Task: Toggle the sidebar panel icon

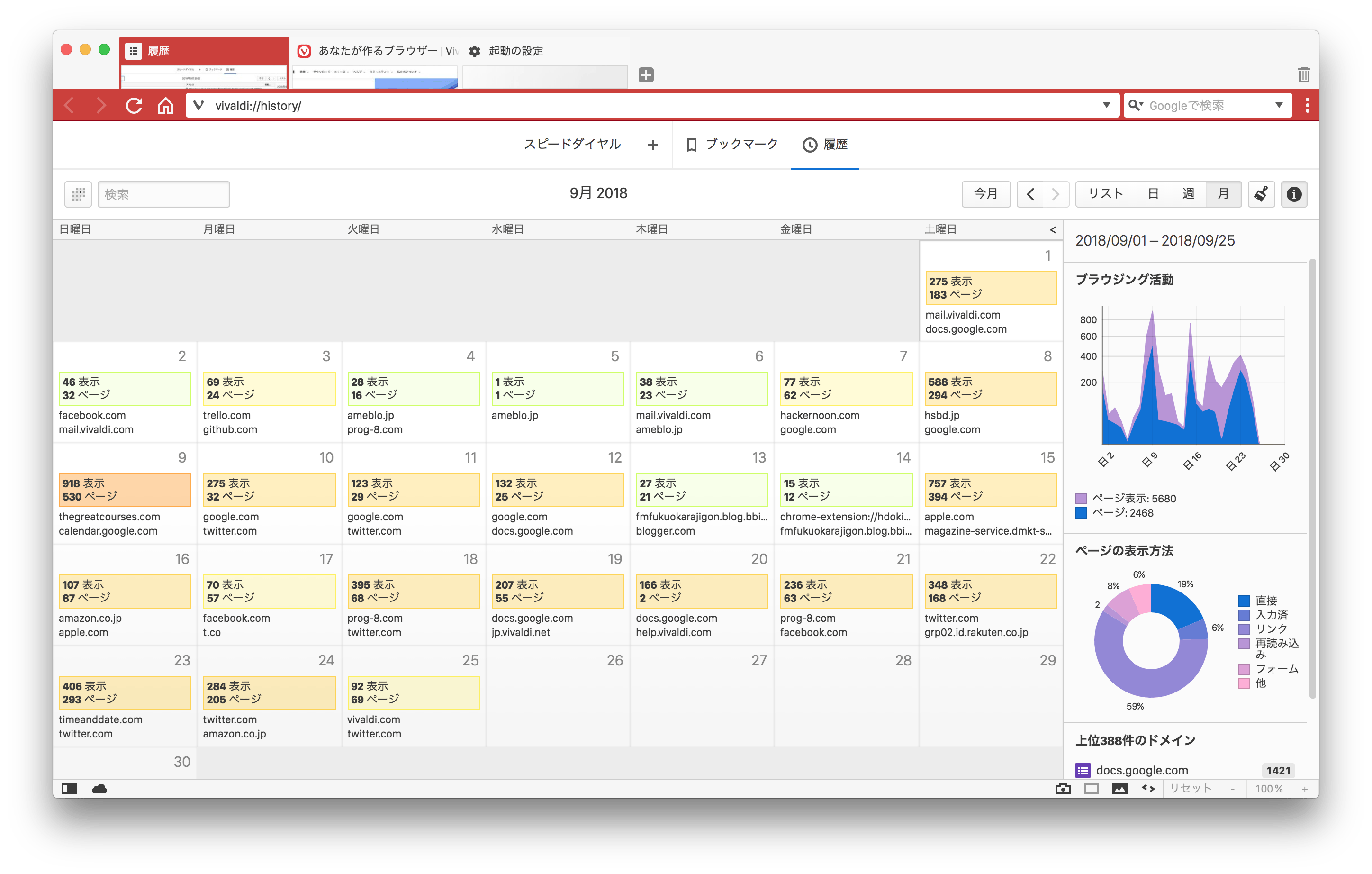Action: [69, 789]
